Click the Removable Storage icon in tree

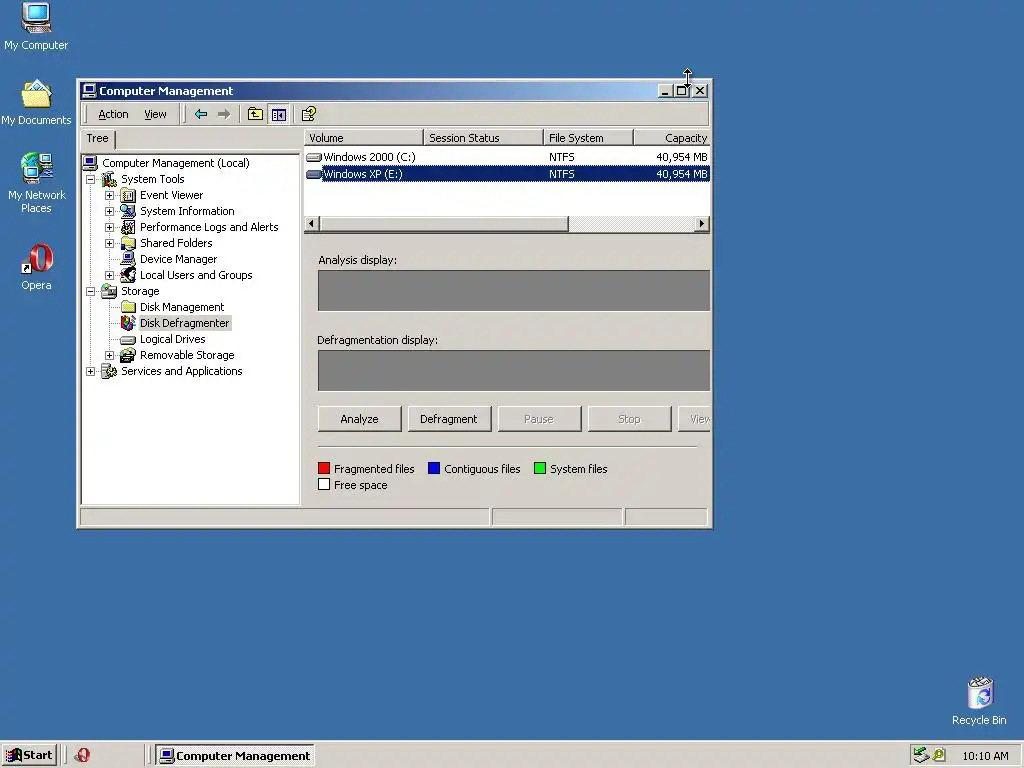coord(129,355)
